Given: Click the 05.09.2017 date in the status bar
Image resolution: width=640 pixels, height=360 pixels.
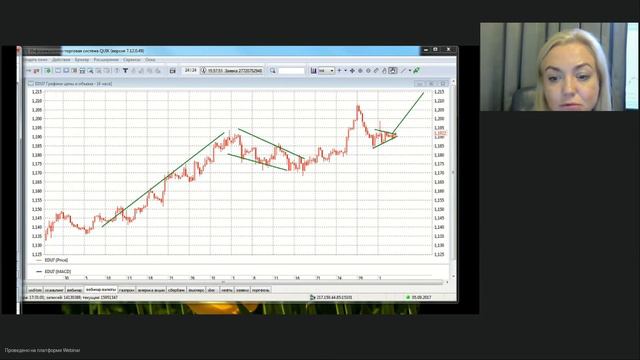Looking at the screenshot, I should click(421, 297).
